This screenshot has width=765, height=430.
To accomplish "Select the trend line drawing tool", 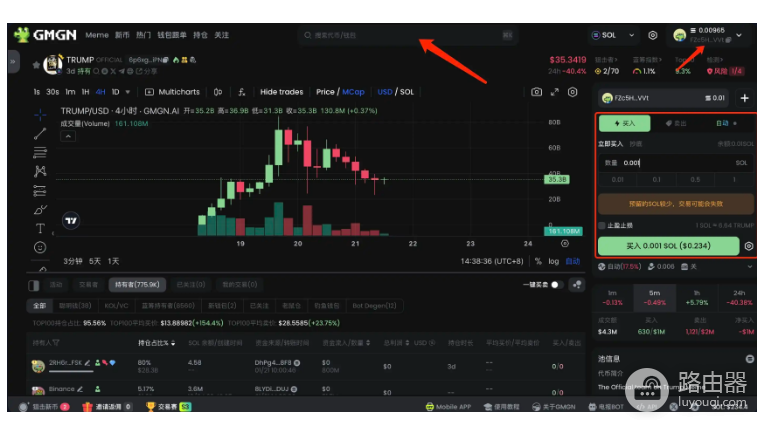I will pyautogui.click(x=40, y=133).
